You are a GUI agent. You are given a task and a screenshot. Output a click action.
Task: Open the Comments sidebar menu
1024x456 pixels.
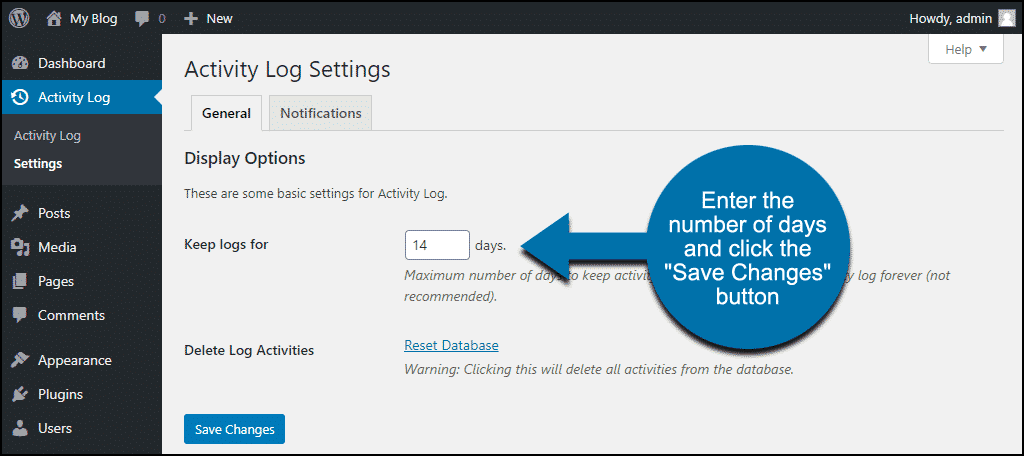tap(81, 315)
